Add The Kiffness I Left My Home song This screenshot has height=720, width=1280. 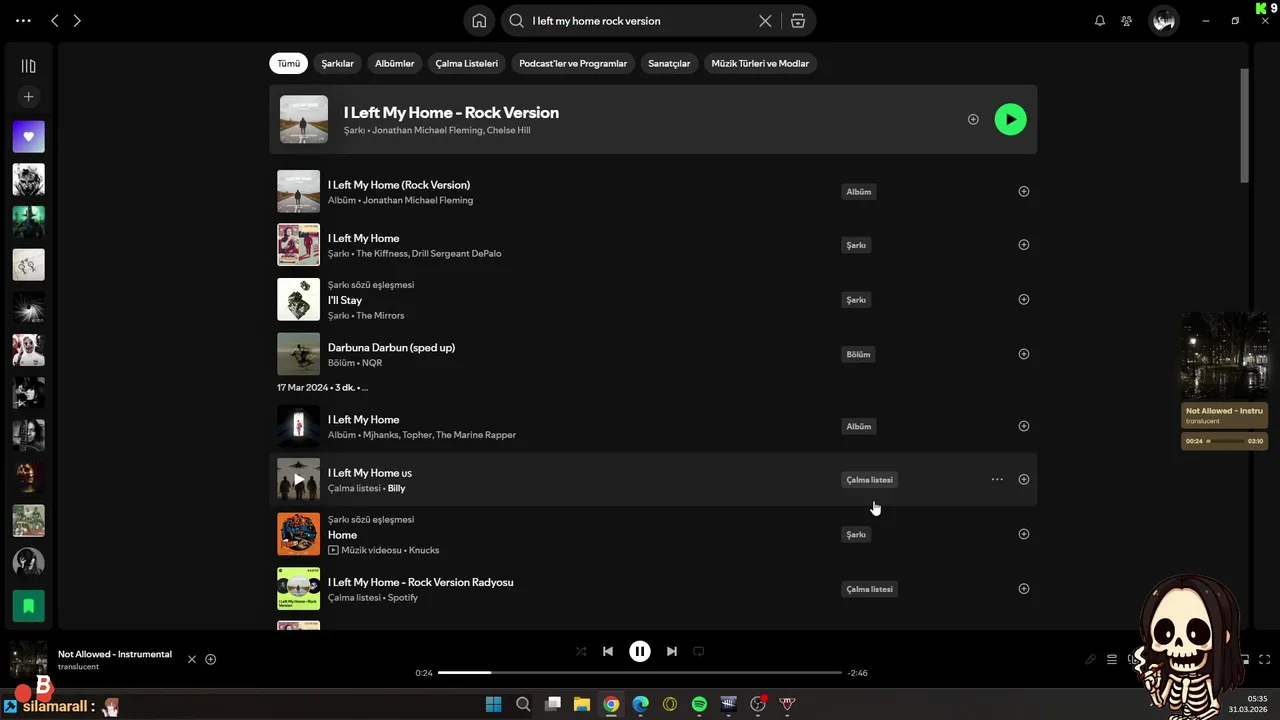click(x=1024, y=244)
